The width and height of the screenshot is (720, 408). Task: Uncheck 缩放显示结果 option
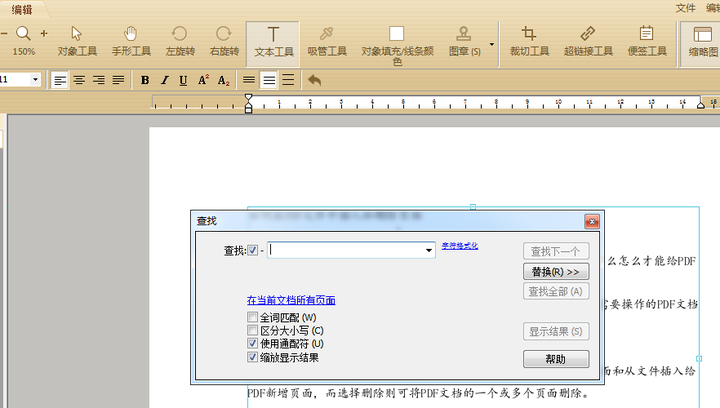click(x=252, y=357)
